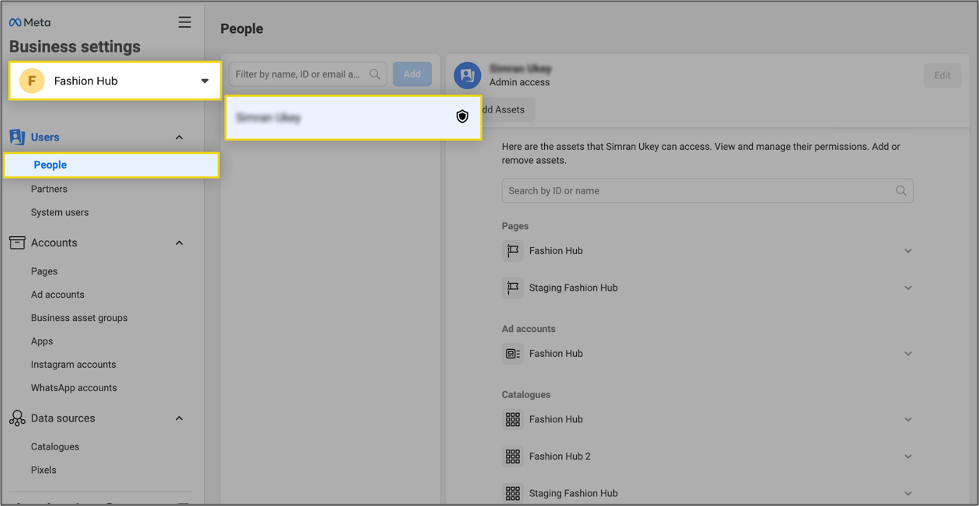This screenshot has height=506, width=979.
Task: Click the Accounts box icon
Action: click(17, 242)
